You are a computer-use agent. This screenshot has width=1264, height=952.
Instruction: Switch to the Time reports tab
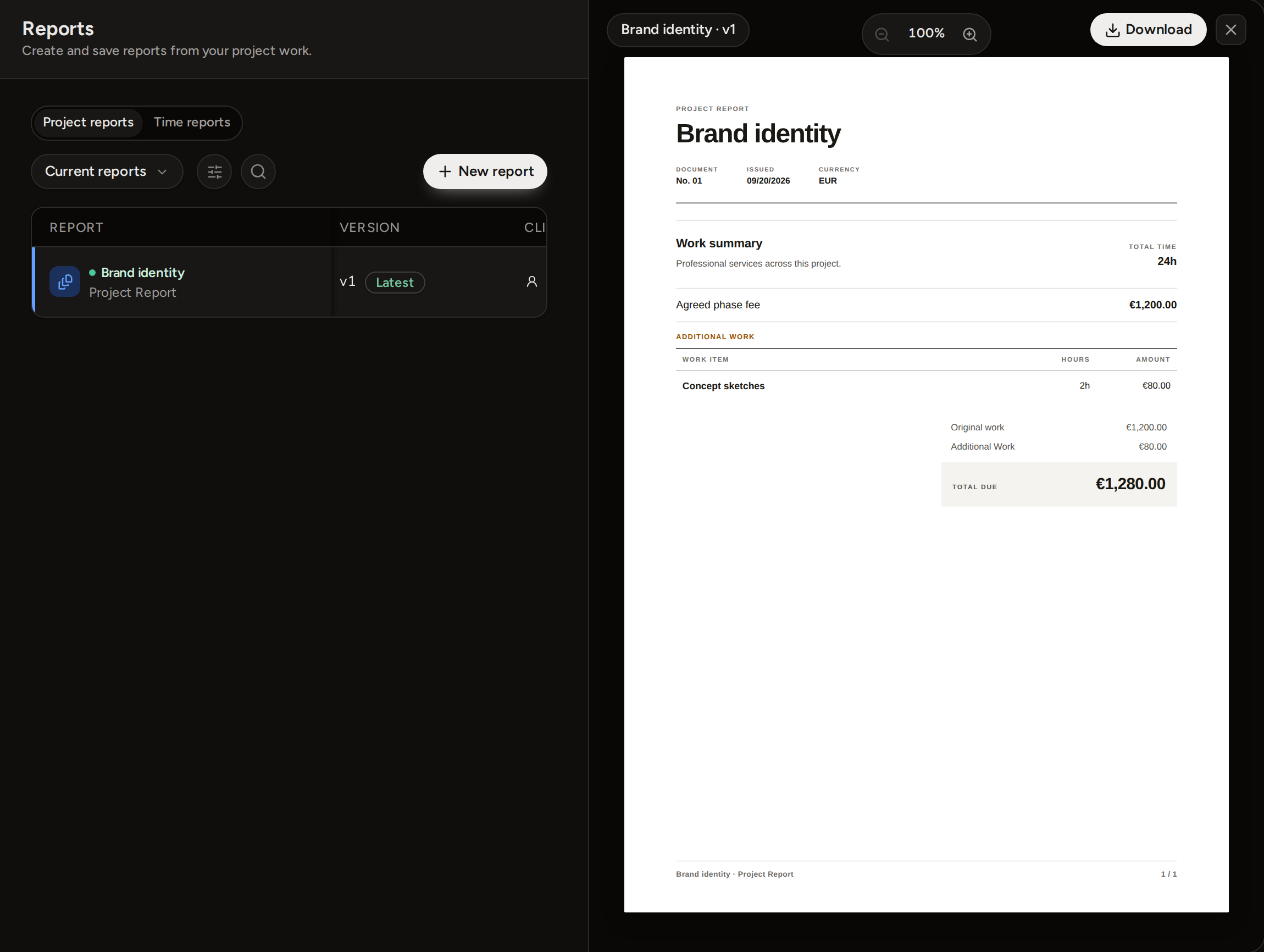click(192, 122)
